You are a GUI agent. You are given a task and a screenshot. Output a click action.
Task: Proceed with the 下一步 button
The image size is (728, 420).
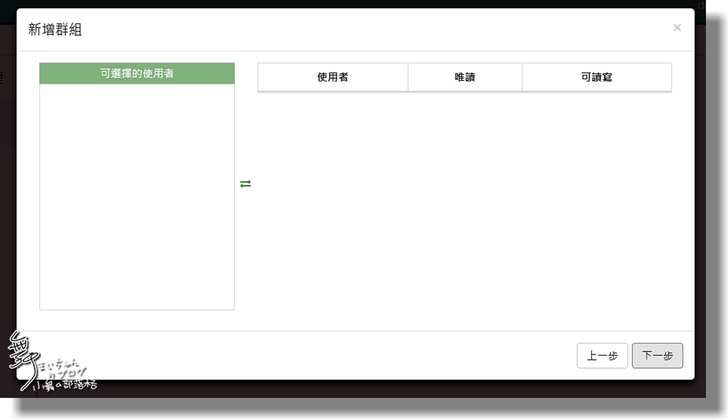tap(657, 356)
